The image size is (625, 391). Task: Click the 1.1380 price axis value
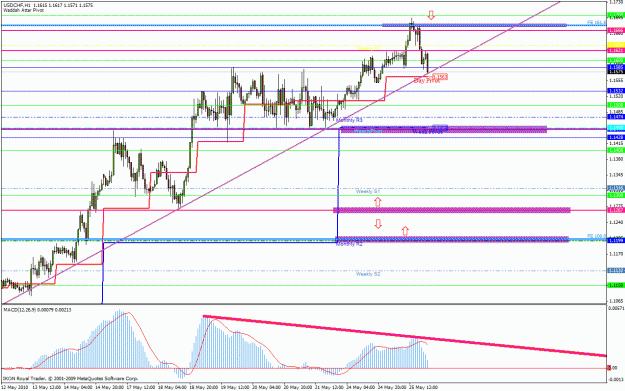616,159
